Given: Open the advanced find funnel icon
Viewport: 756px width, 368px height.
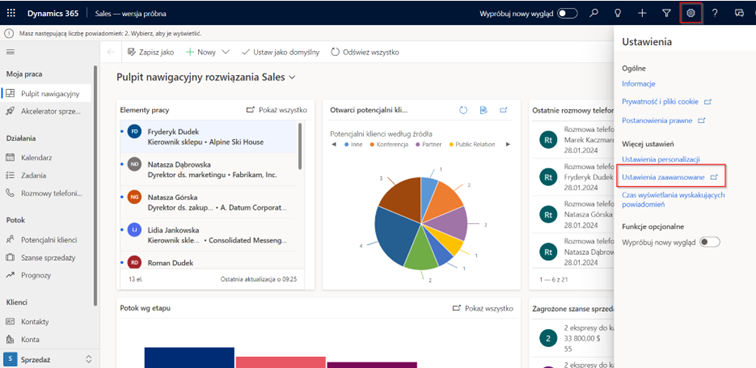Looking at the screenshot, I should point(666,14).
